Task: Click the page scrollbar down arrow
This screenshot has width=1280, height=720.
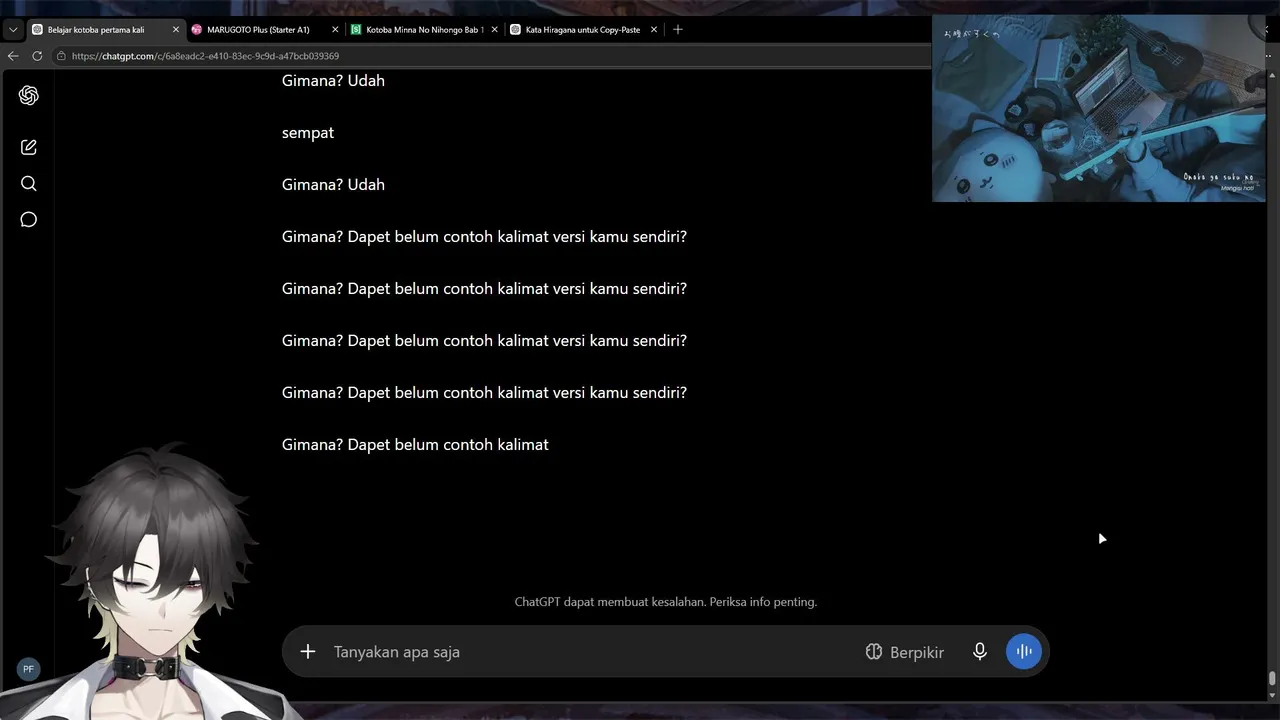Action: click(1272, 695)
